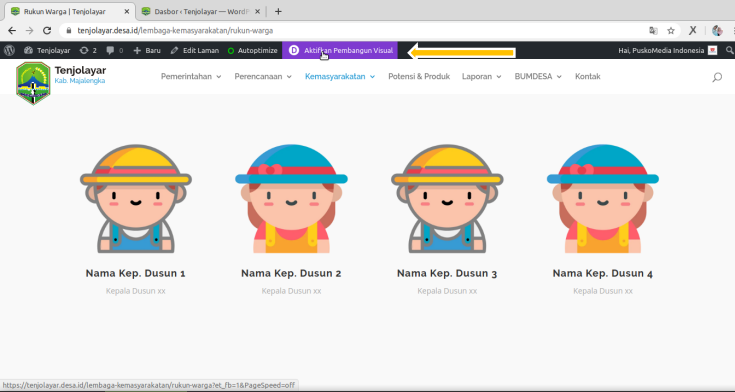Click avatar image of Kep. Dusun 2
Viewport: 735px width, 392px height.
click(x=292, y=199)
